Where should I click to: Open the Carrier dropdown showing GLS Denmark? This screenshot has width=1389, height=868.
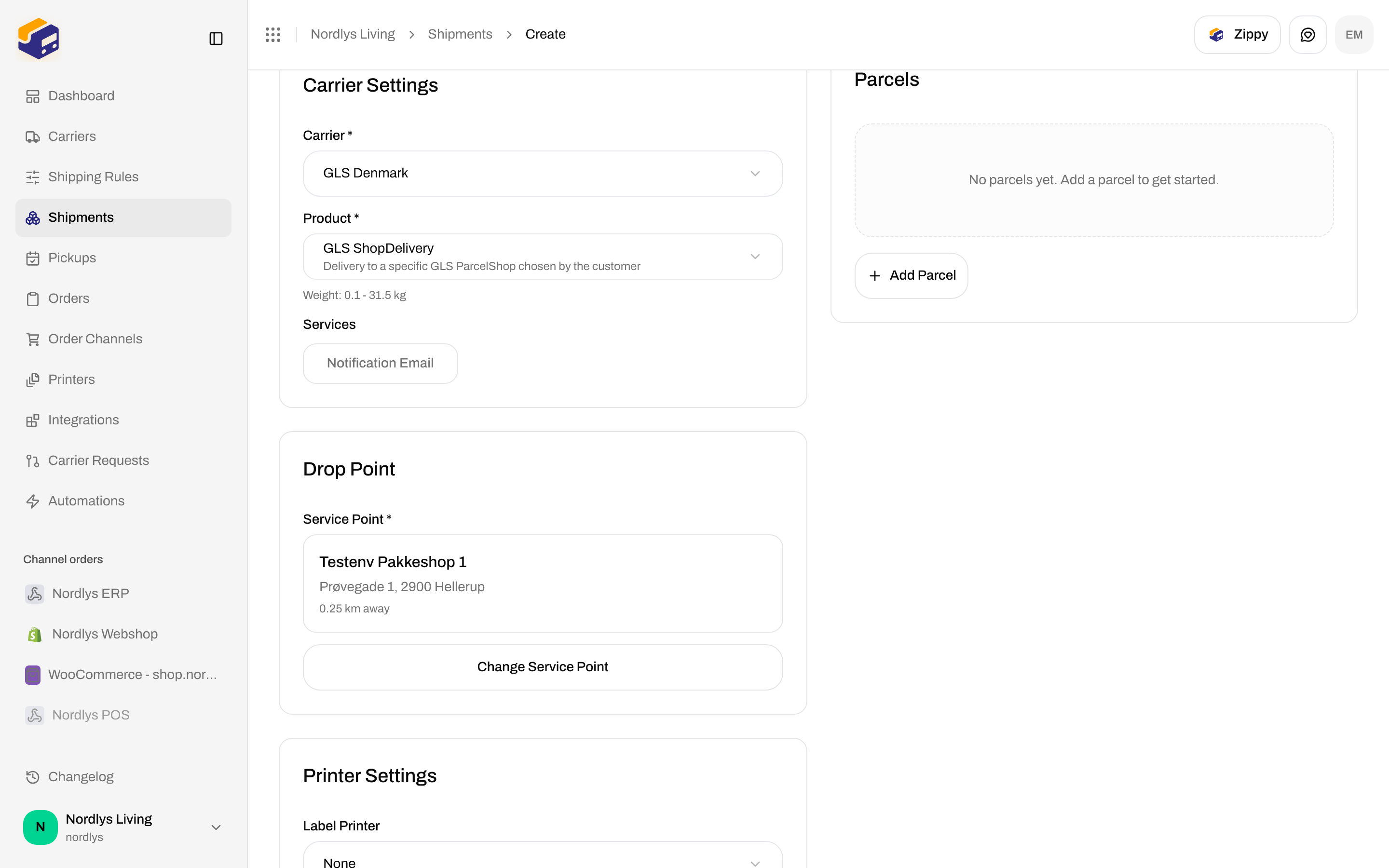point(543,174)
